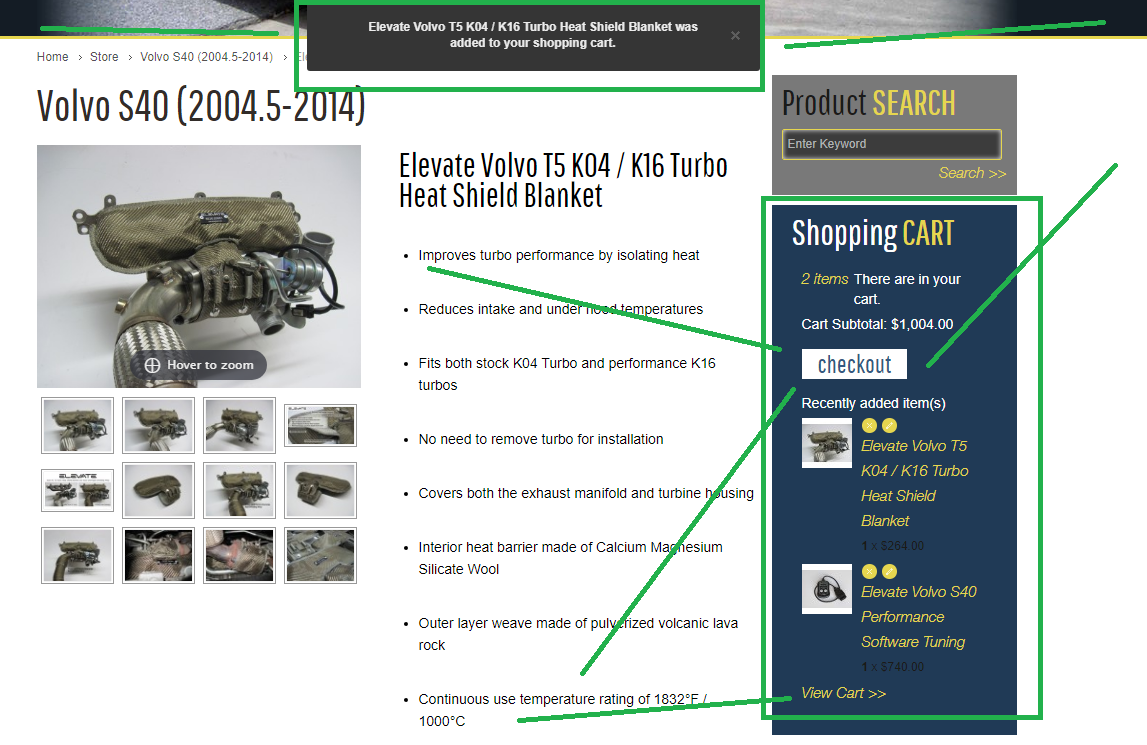Viewport: 1147px width, 745px height.
Task: Click the tuning handheld device thumbnail in cart
Action: point(827,588)
